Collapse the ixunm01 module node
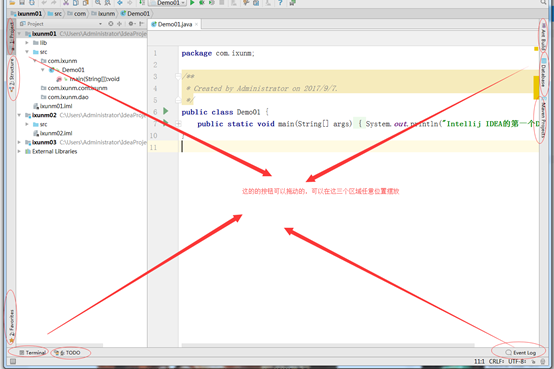The height and width of the screenshot is (369, 554). click(x=19, y=34)
